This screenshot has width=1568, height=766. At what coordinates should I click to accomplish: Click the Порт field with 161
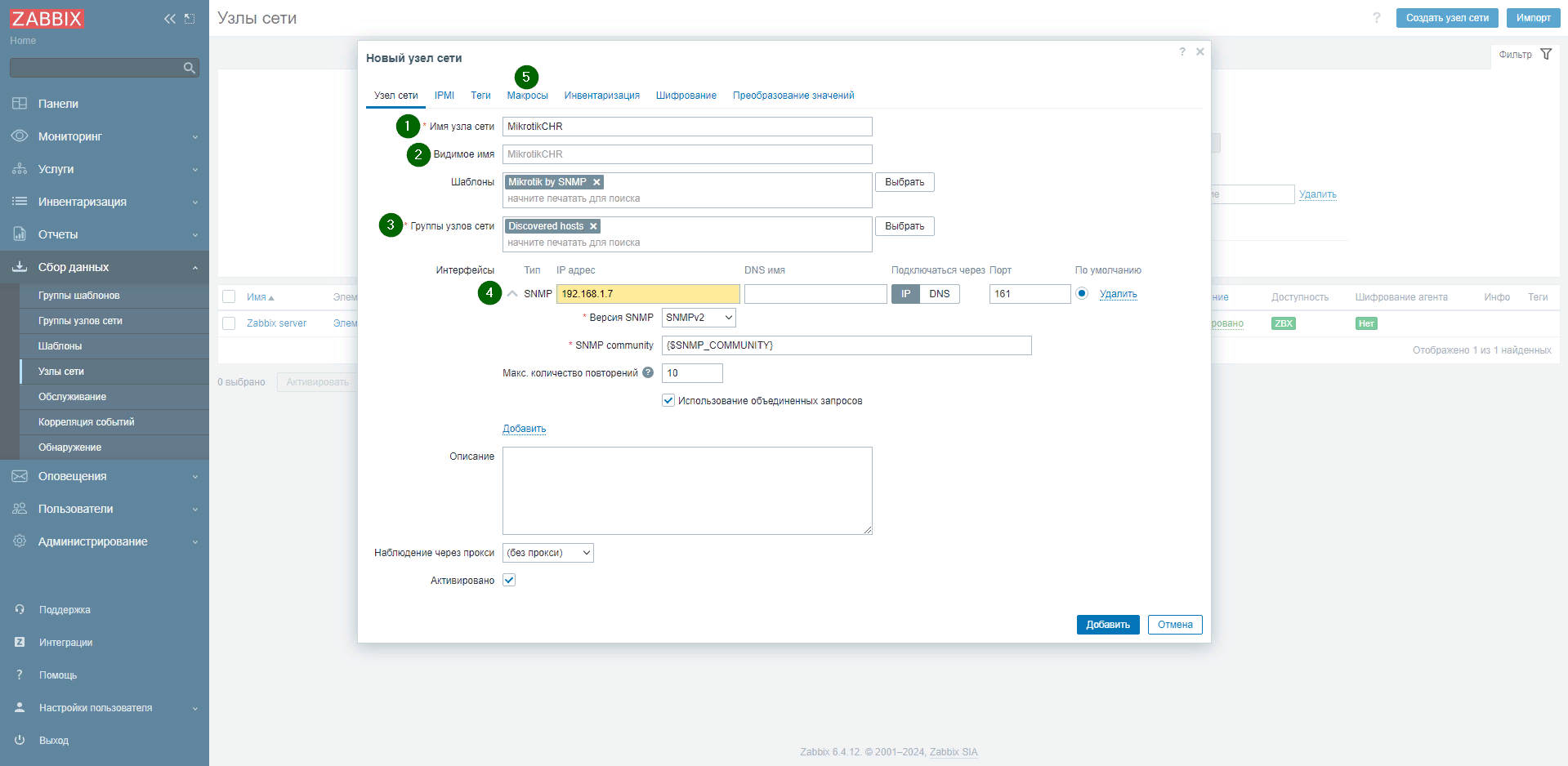click(1030, 294)
